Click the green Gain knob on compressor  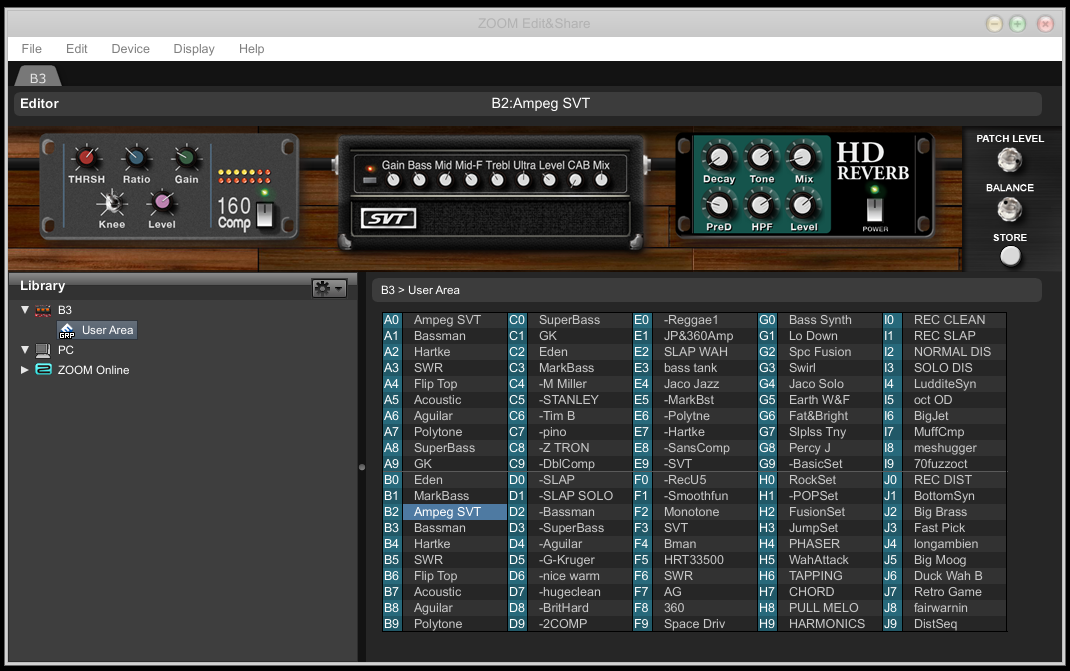(186, 158)
